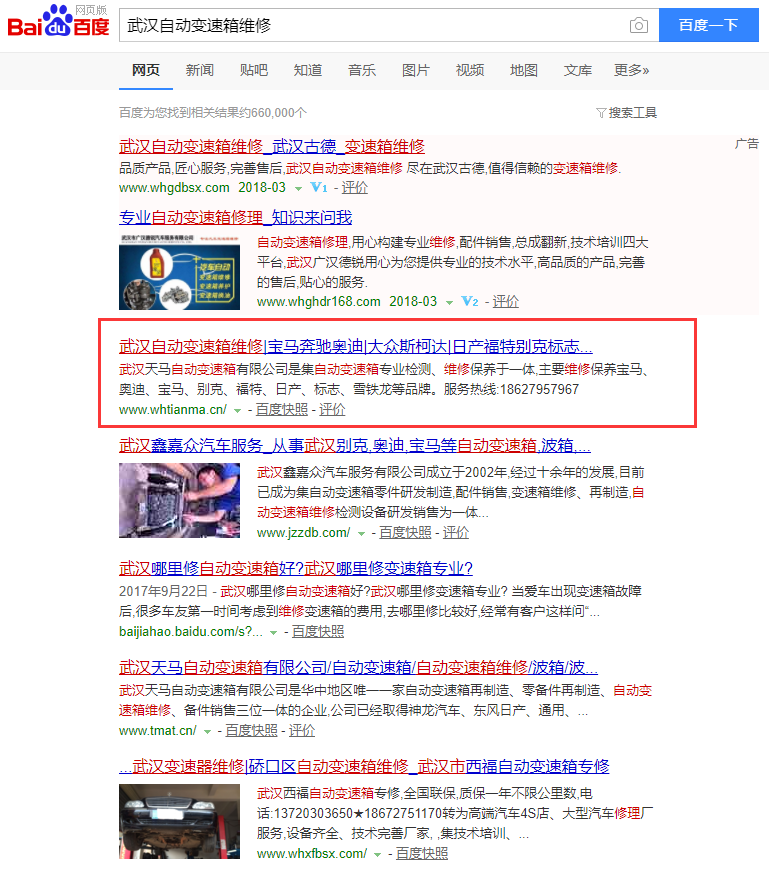Expand dropdown arrow next to www.tmat.cn
Image resolution: width=769 pixels, height=874 pixels.
[207, 731]
